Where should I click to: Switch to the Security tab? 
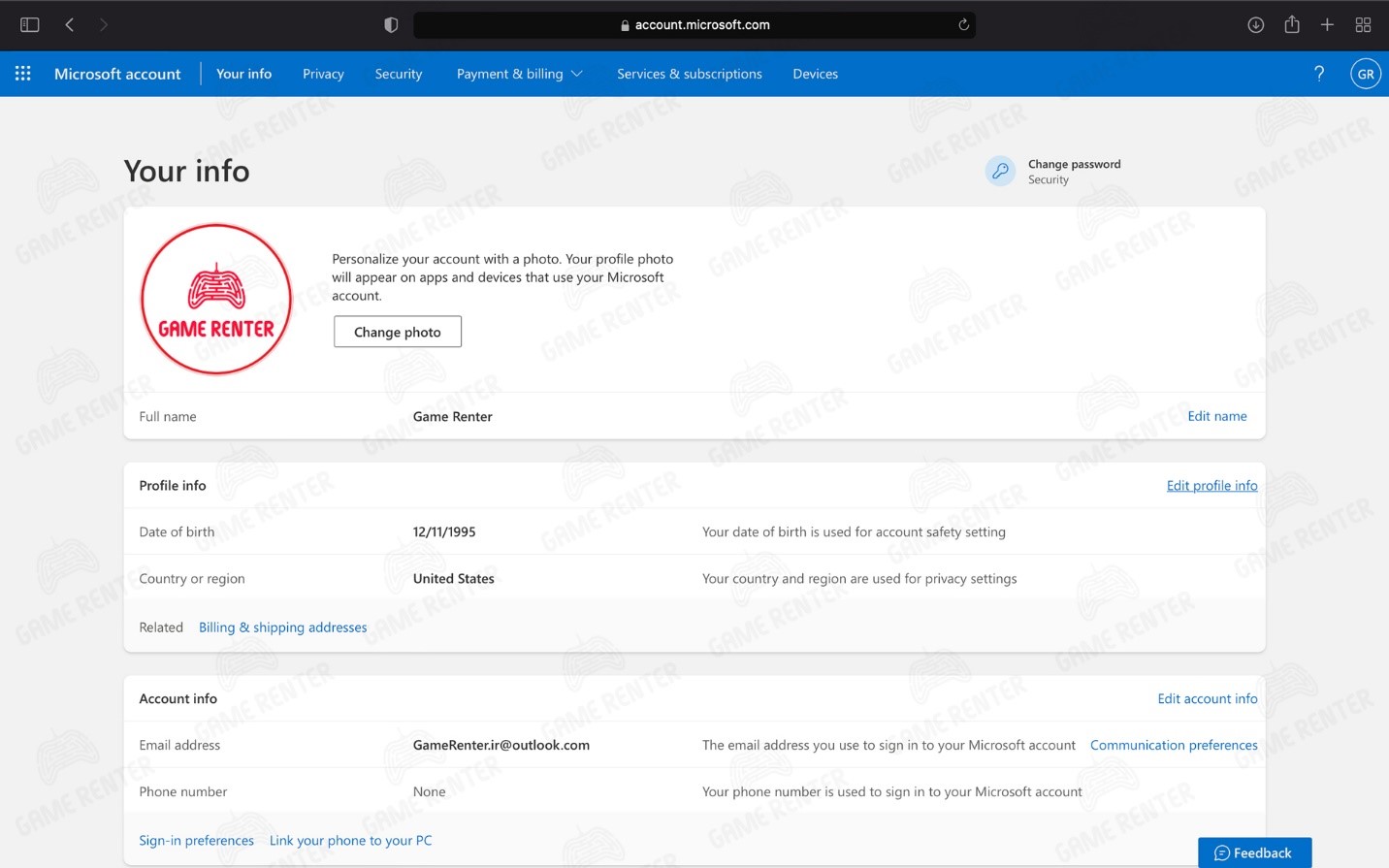pos(399,74)
